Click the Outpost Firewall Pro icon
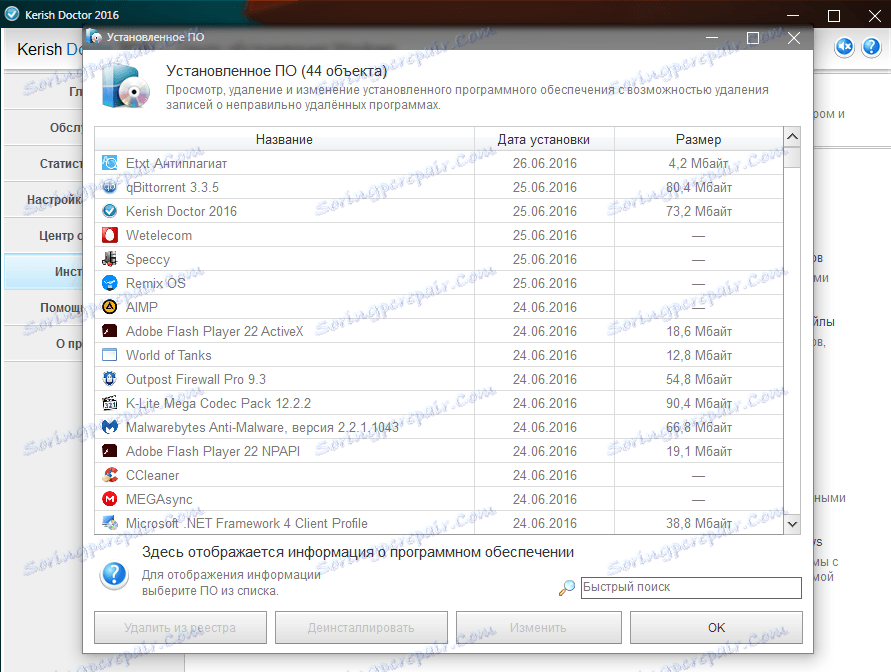Screen dimensions: 891x672 (x=110, y=379)
